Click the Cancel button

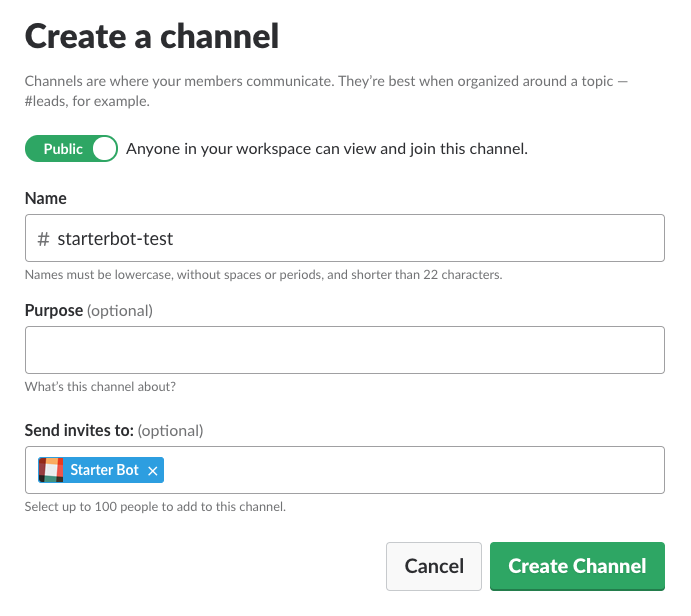click(x=434, y=566)
